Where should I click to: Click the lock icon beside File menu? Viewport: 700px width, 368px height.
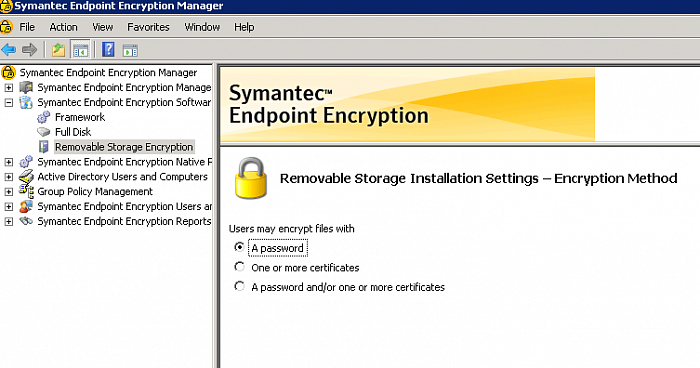point(6,27)
